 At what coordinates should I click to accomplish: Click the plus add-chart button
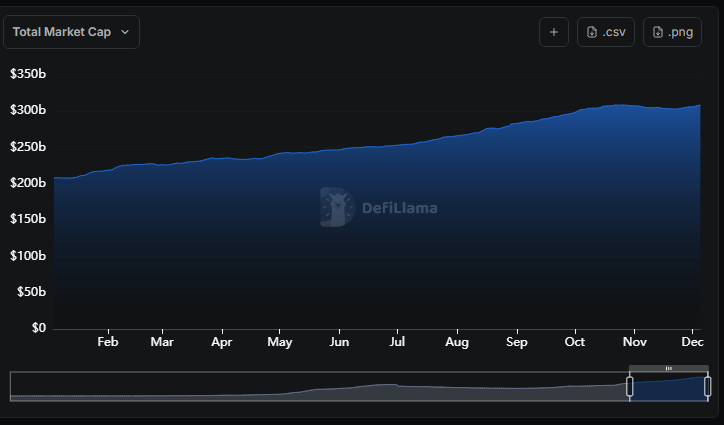(554, 32)
